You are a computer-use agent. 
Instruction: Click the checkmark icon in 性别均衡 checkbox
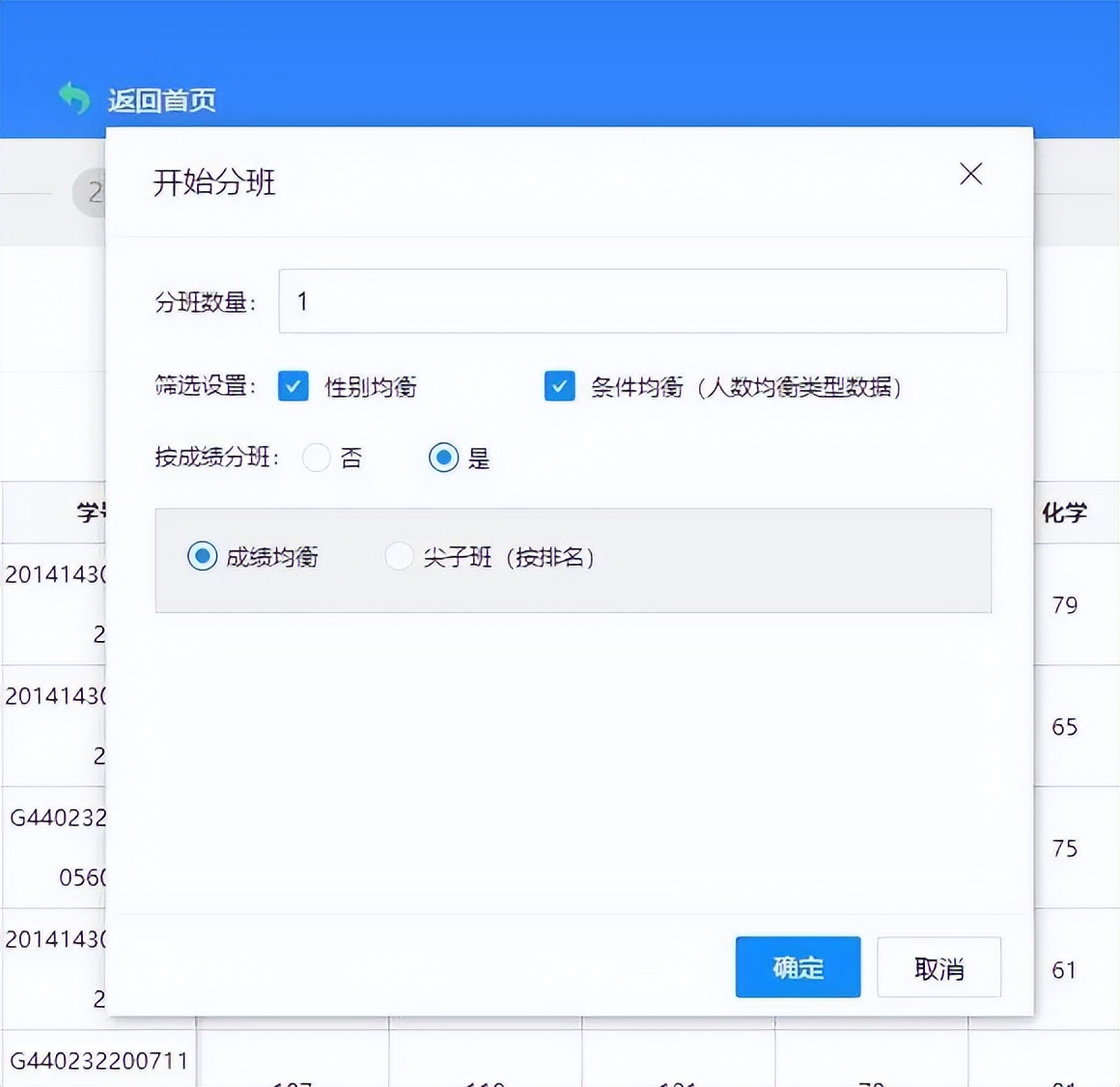[293, 386]
